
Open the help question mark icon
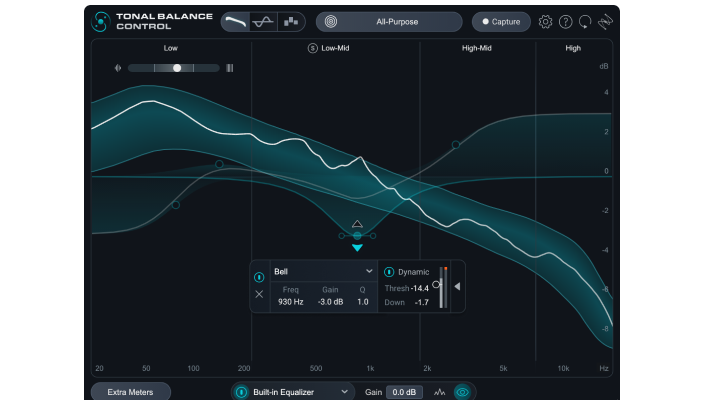click(565, 21)
